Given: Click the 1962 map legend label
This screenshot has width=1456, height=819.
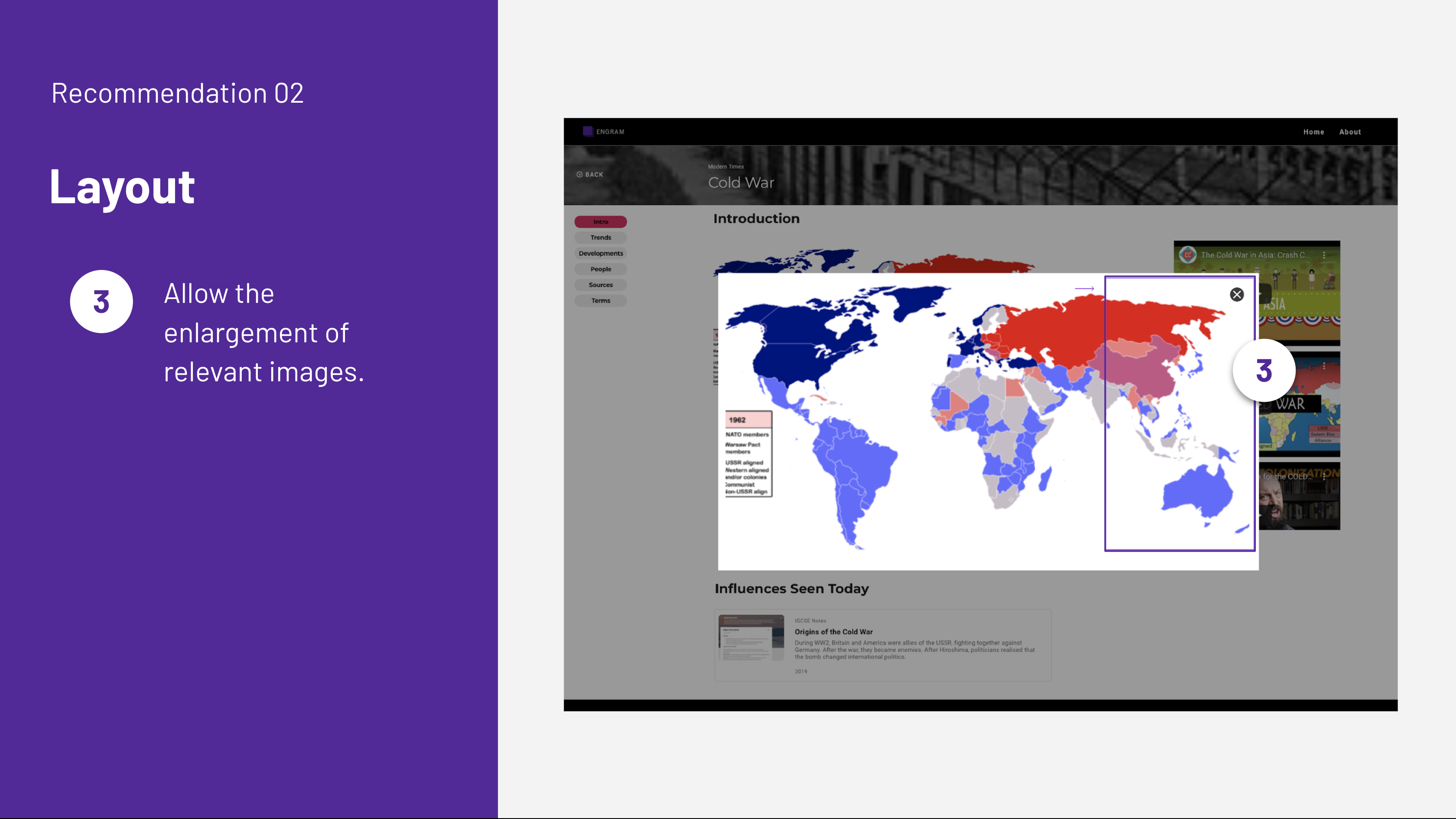Looking at the screenshot, I should (737, 420).
